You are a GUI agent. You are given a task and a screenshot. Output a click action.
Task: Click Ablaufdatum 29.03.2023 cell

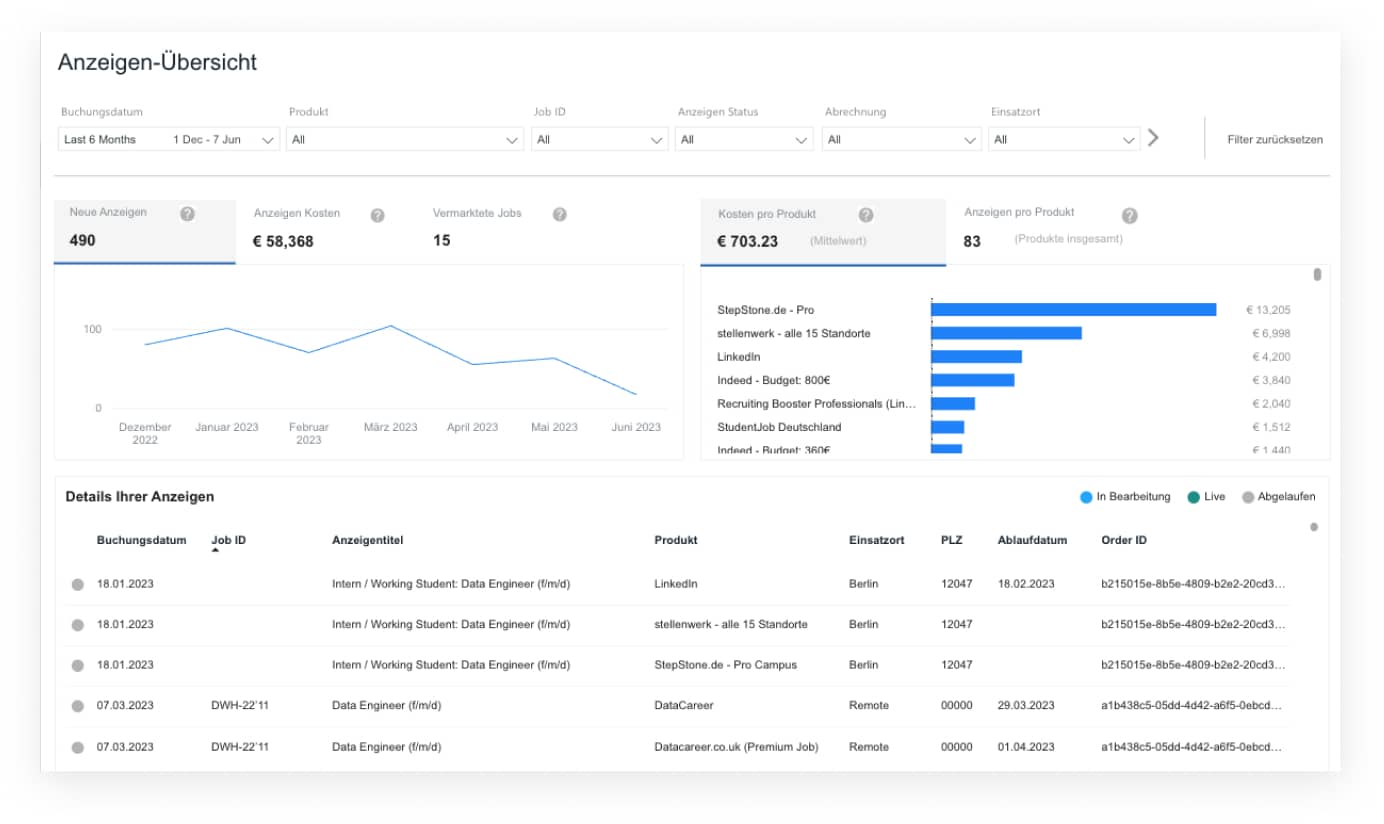[x=1026, y=706]
